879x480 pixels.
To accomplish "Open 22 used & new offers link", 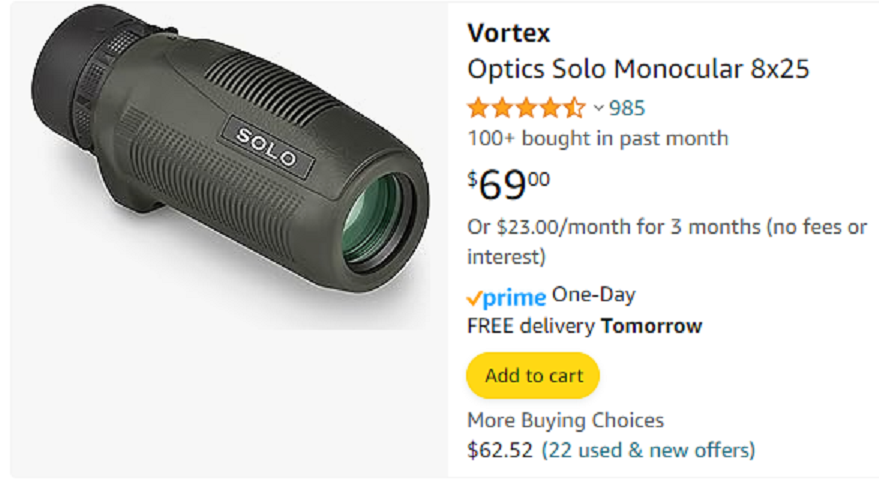I will [x=648, y=450].
